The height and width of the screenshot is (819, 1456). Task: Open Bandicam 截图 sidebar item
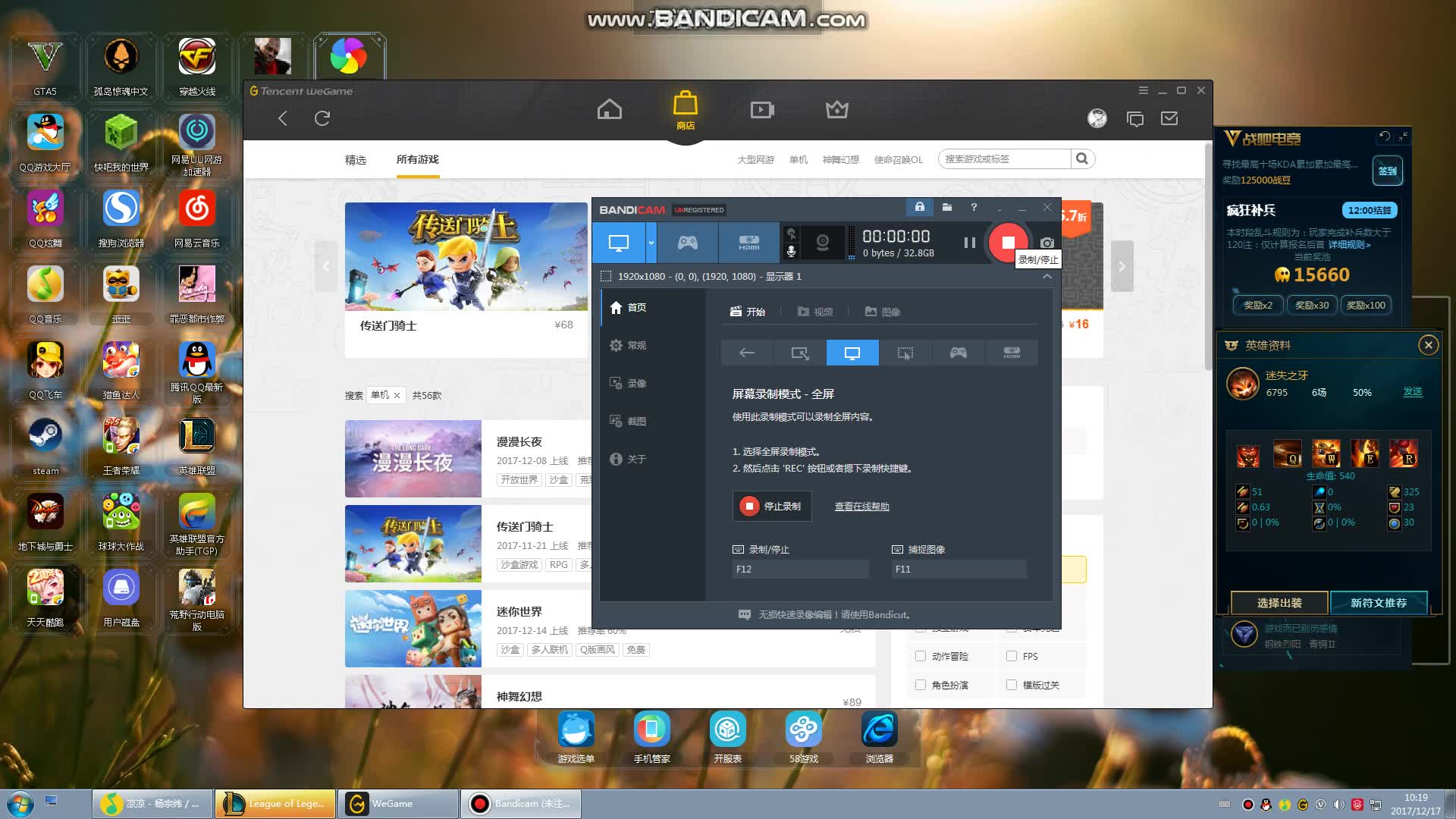point(653,421)
